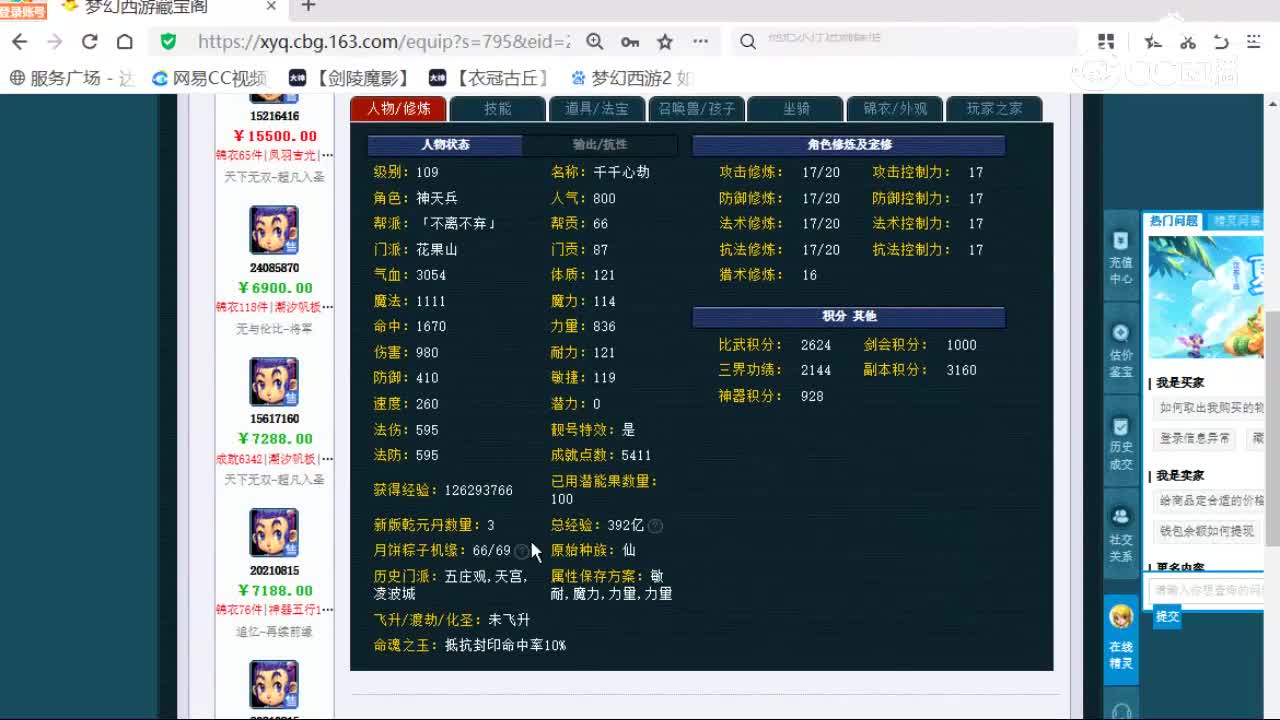Reload the current page

[89, 42]
